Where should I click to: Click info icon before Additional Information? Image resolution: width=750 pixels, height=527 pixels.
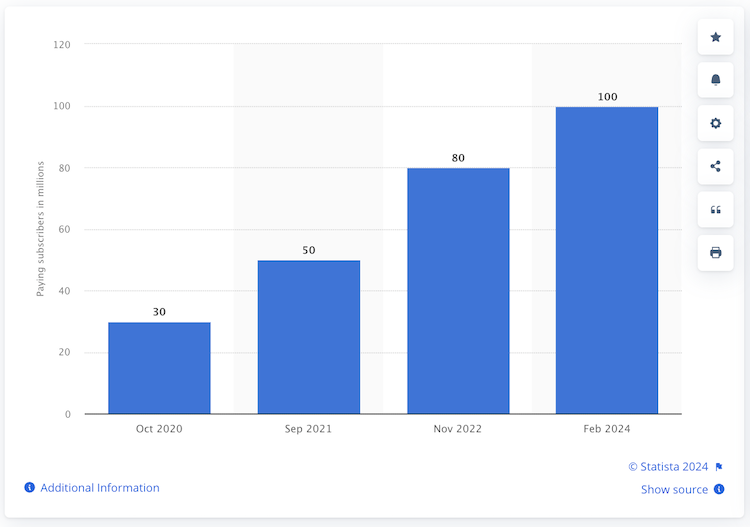[x=29, y=488]
